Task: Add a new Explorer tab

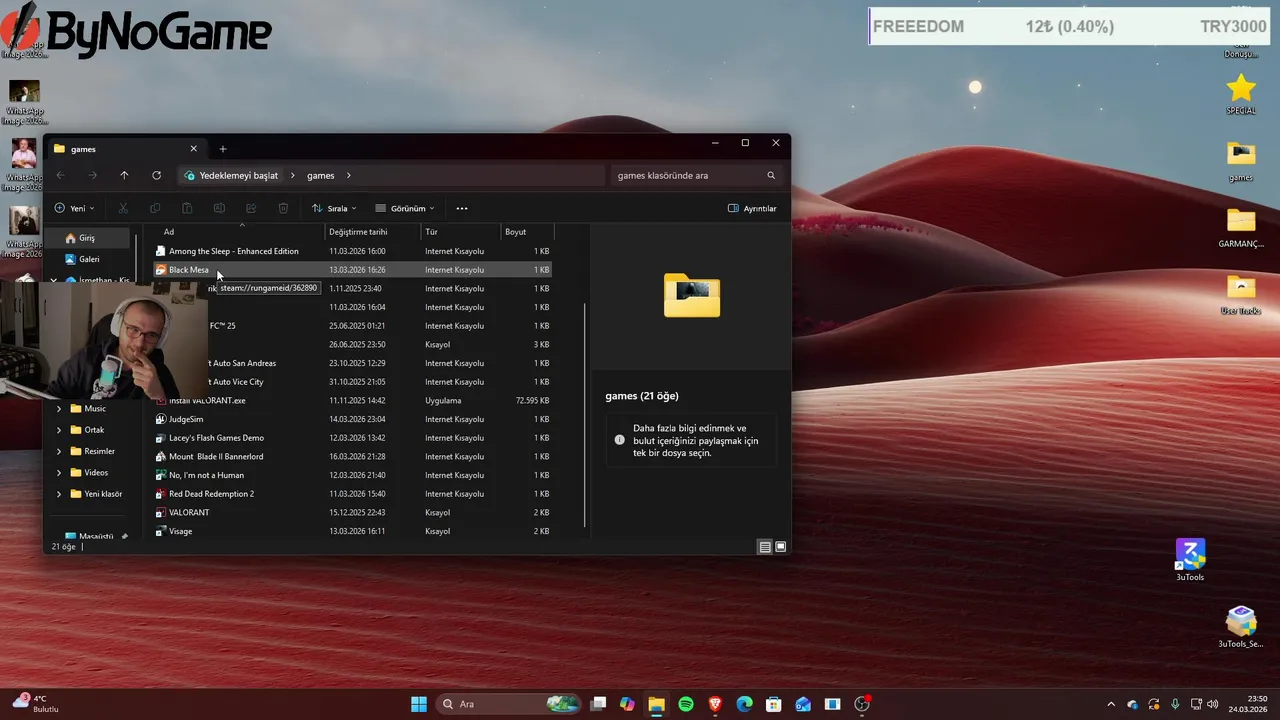Action: click(x=223, y=149)
